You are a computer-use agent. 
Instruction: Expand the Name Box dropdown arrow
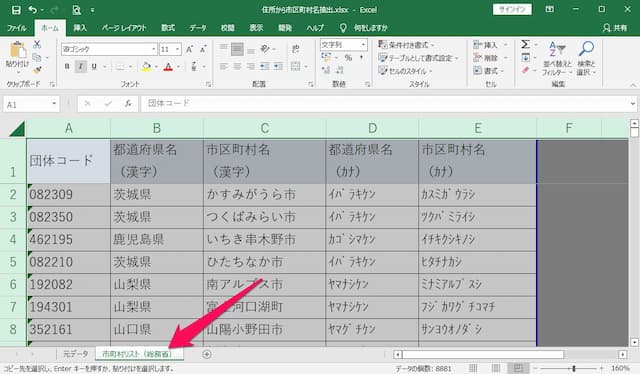coord(54,104)
